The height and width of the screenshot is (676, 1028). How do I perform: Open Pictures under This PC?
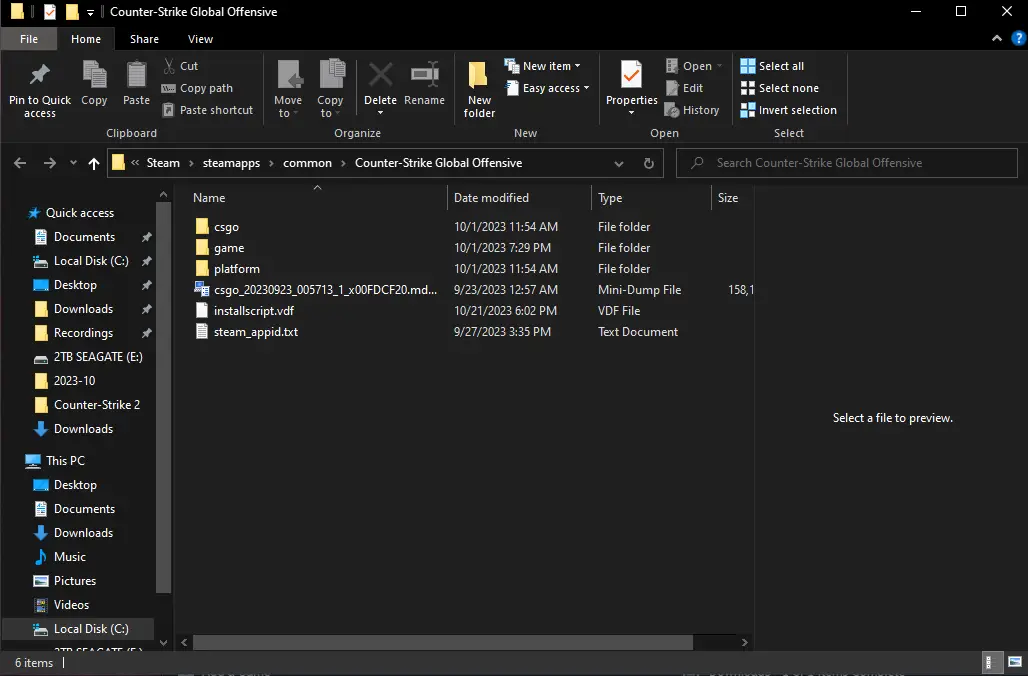(x=75, y=581)
